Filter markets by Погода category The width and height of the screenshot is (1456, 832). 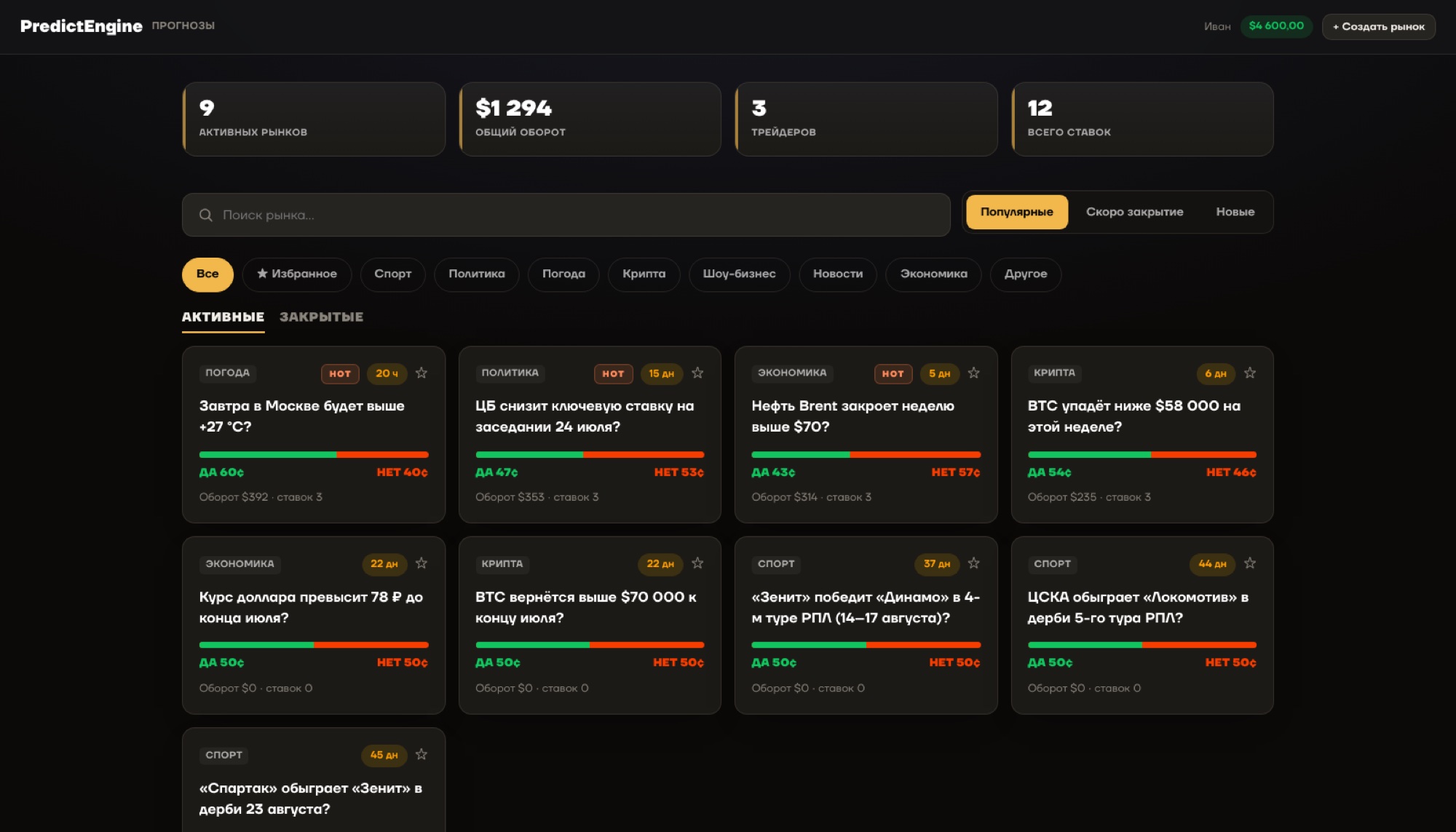coord(563,274)
